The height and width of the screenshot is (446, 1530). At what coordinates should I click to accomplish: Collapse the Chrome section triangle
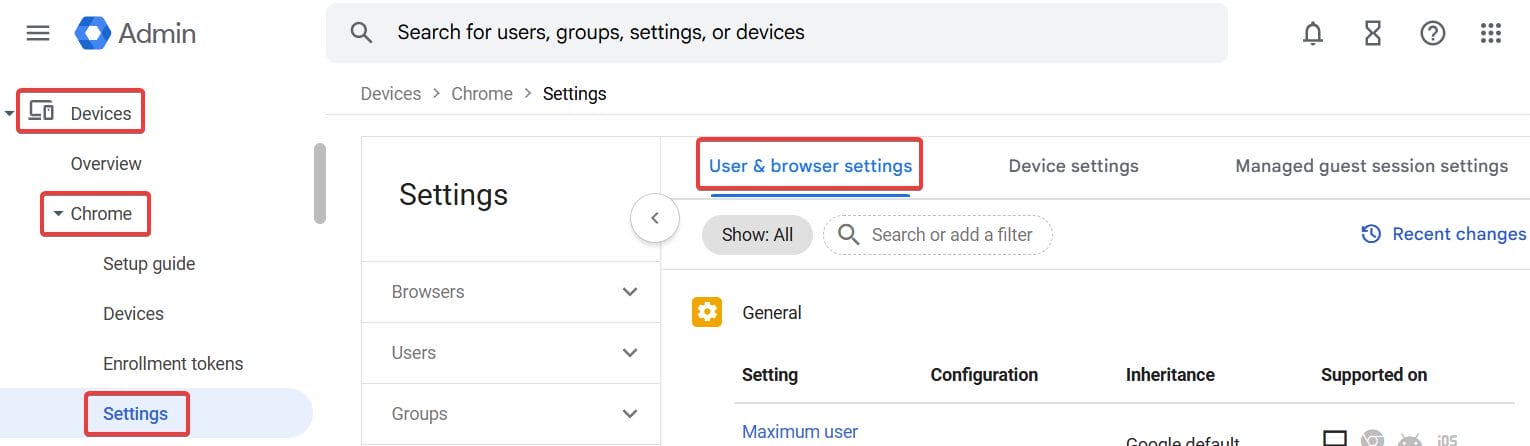coord(58,214)
